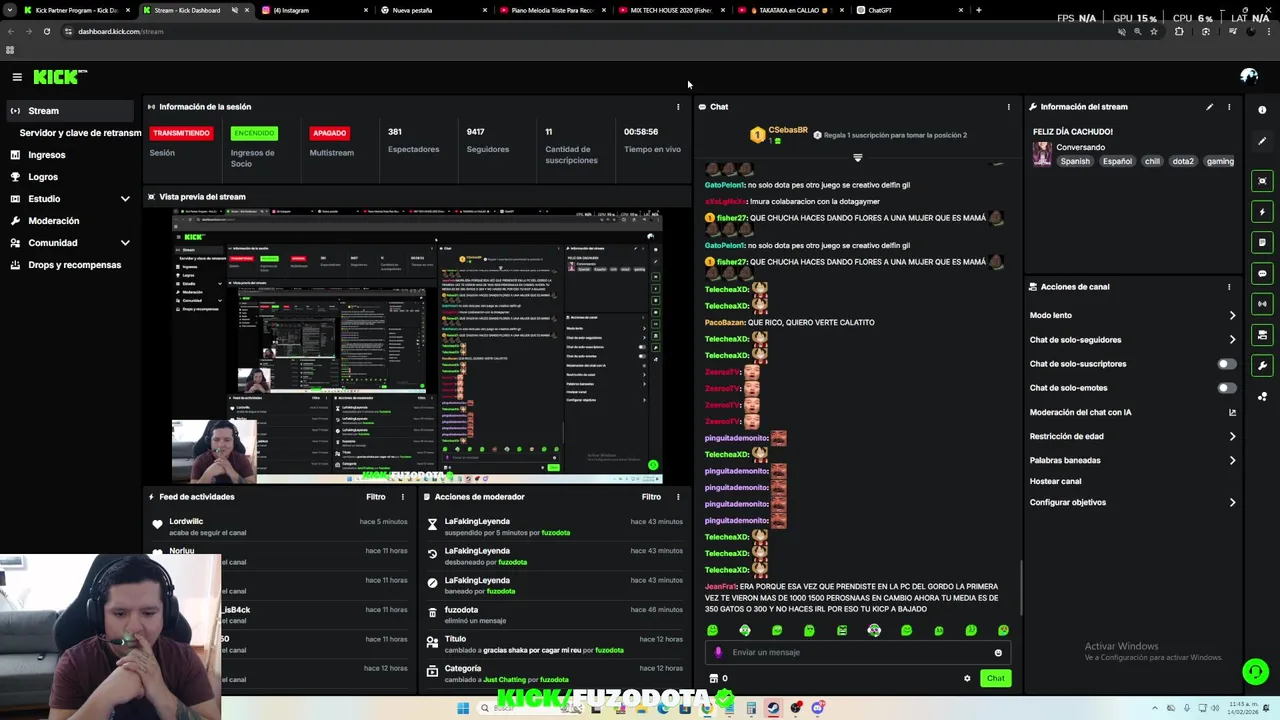Toggle Chat de solo-suscriptores switch
The image size is (1280, 720).
point(1226,364)
